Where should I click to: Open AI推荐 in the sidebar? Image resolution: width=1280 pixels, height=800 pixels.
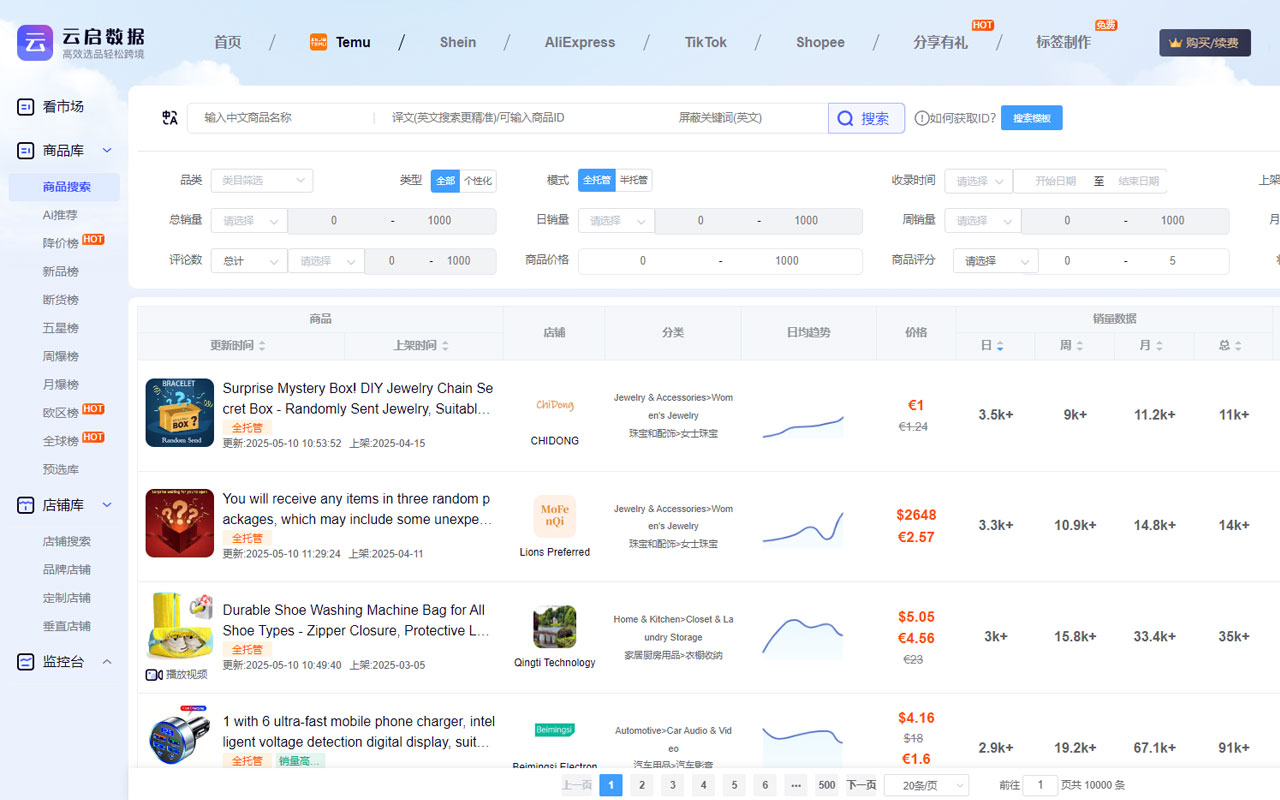coord(60,215)
